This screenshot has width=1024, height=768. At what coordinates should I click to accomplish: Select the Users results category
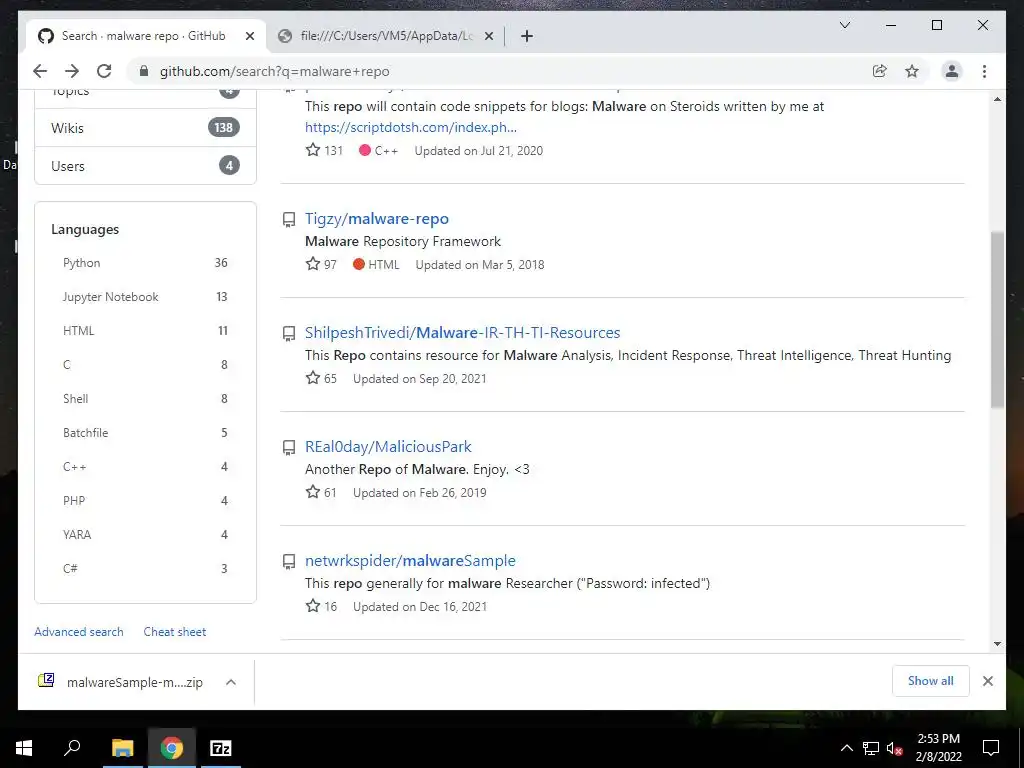145,166
